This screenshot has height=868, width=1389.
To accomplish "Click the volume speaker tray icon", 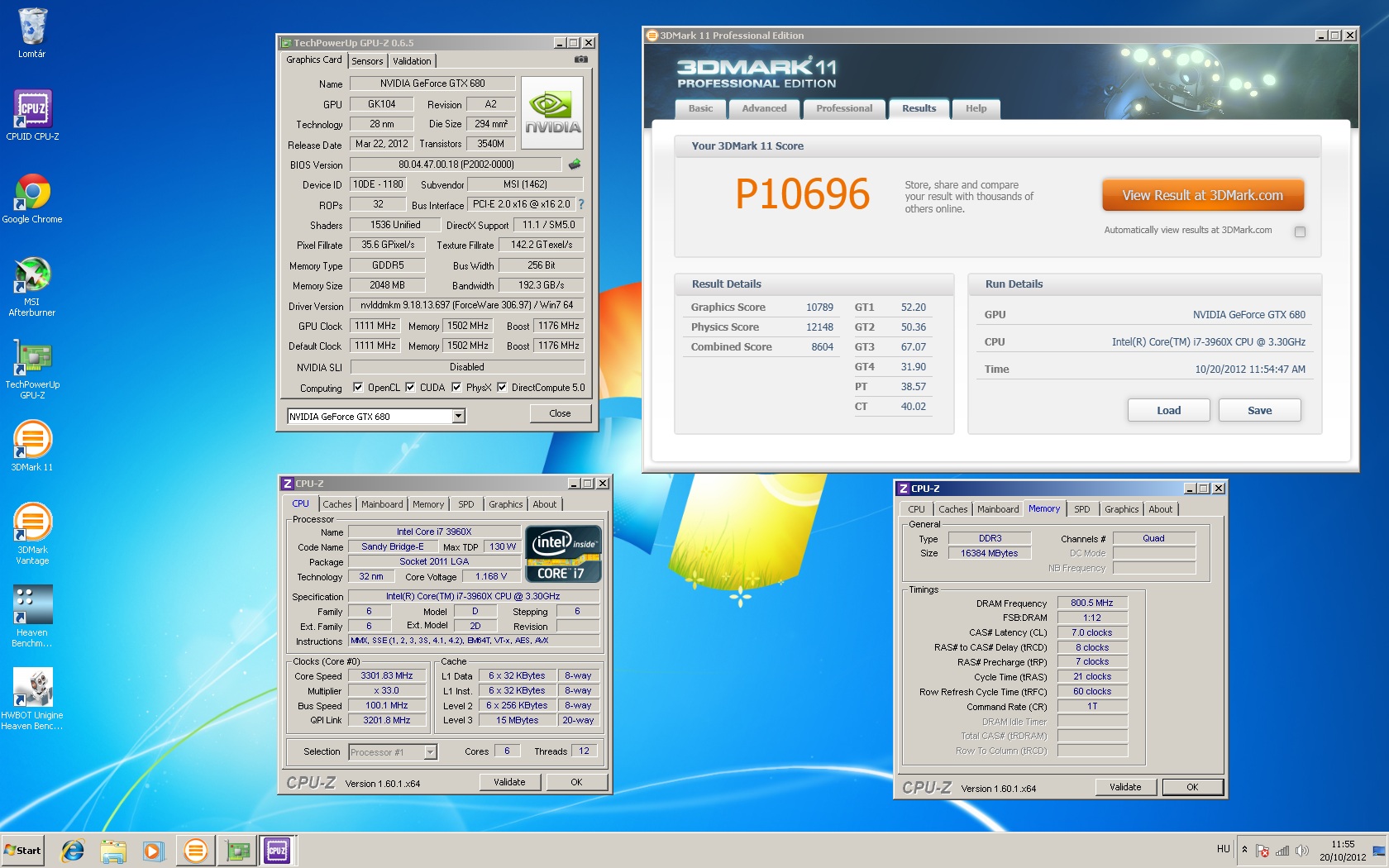I will [1302, 851].
